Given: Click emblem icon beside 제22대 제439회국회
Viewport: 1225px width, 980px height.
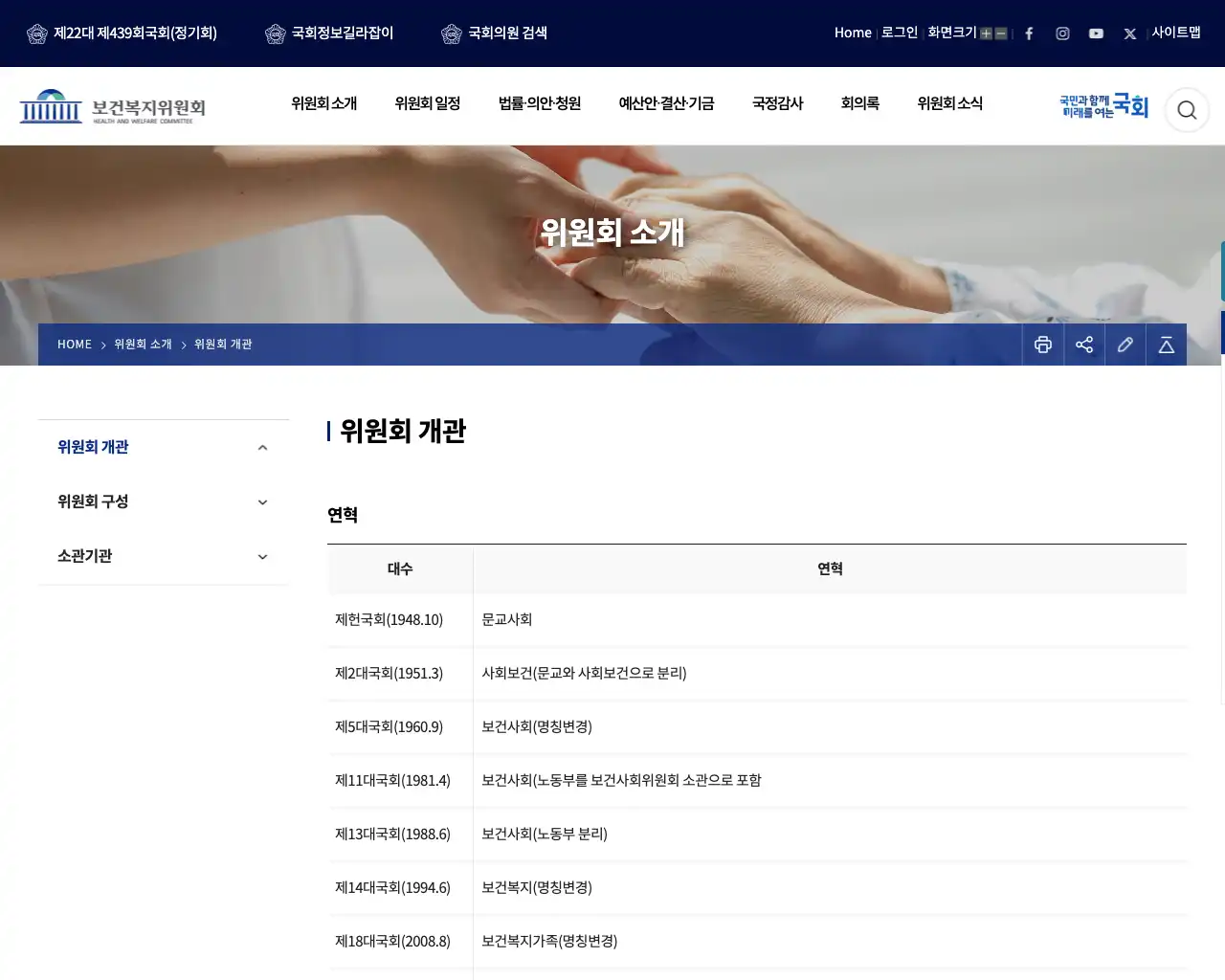Looking at the screenshot, I should pos(37,34).
